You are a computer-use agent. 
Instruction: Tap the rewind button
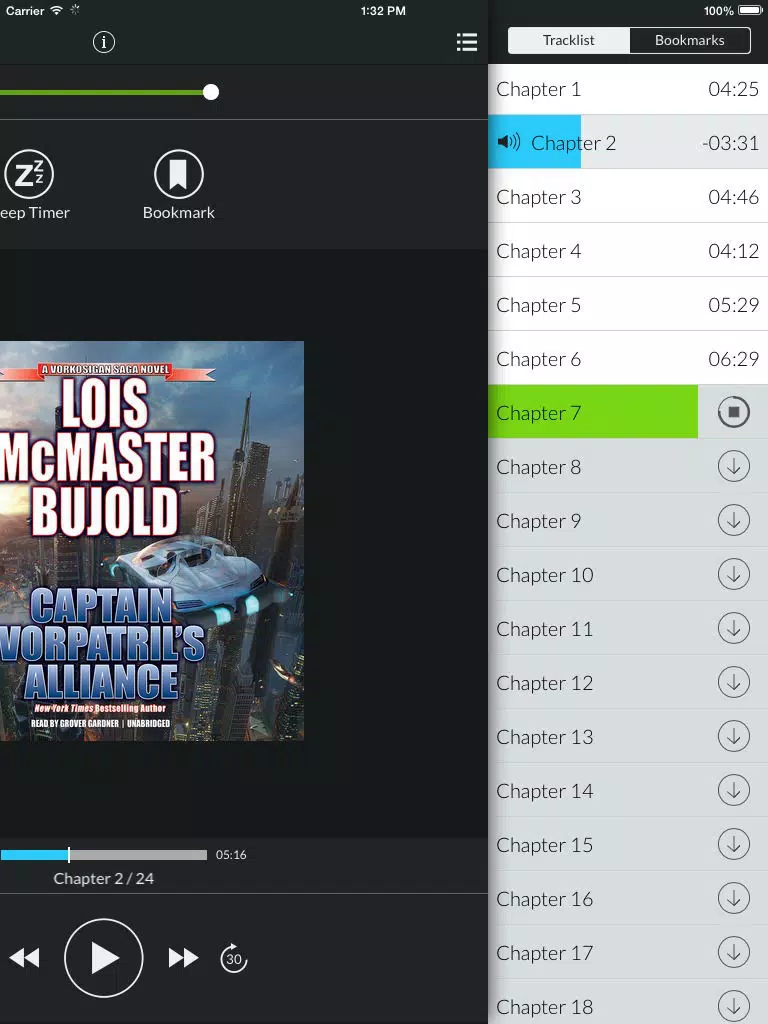coord(25,958)
